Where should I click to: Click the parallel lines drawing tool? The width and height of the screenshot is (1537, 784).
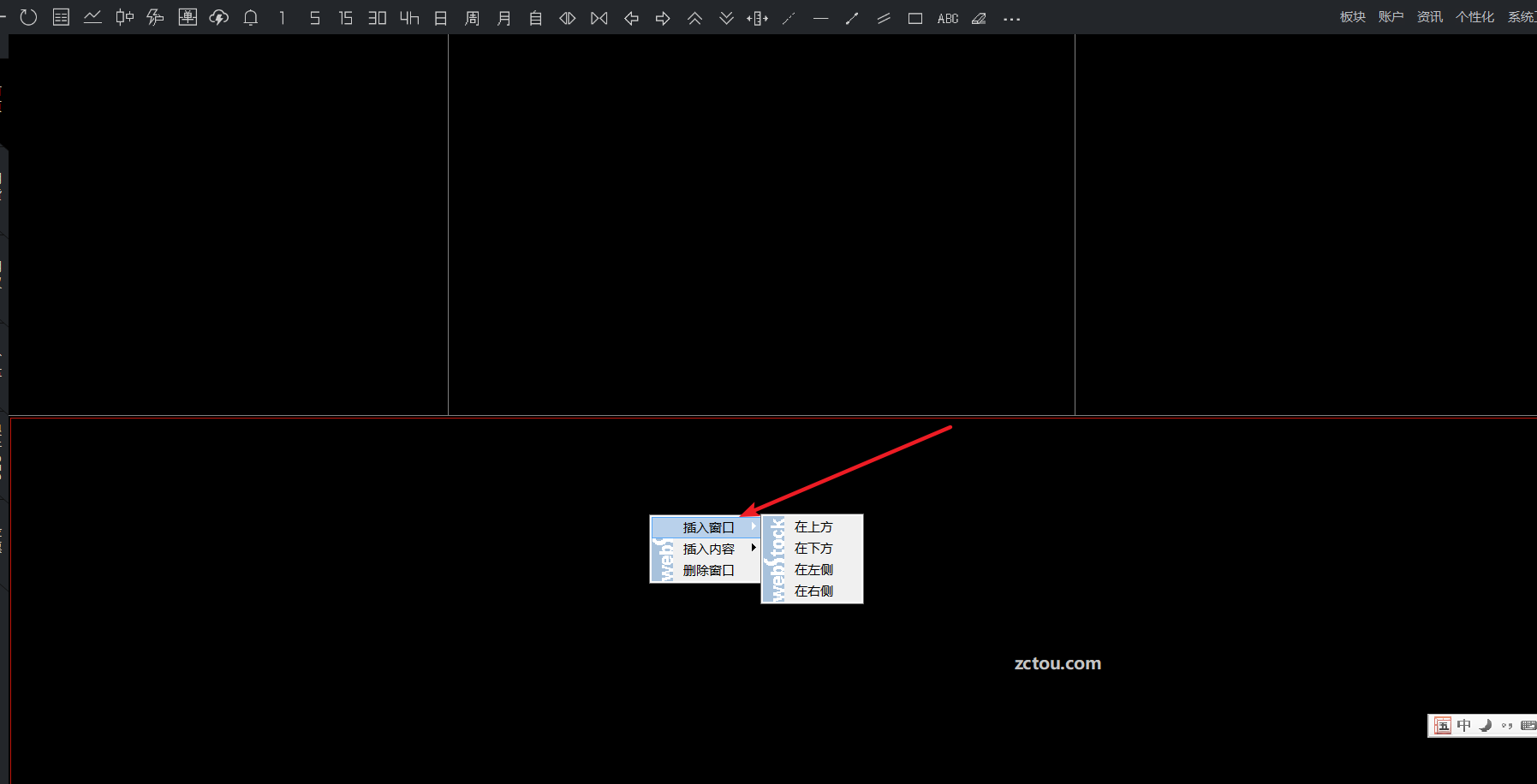[884, 18]
